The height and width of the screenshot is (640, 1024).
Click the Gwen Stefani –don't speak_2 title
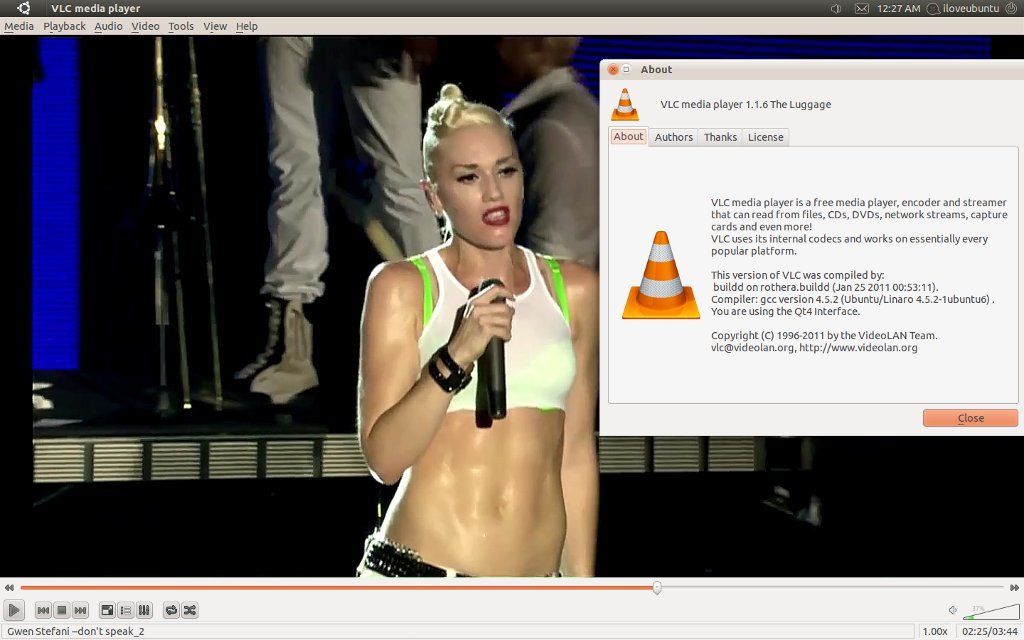click(x=76, y=632)
